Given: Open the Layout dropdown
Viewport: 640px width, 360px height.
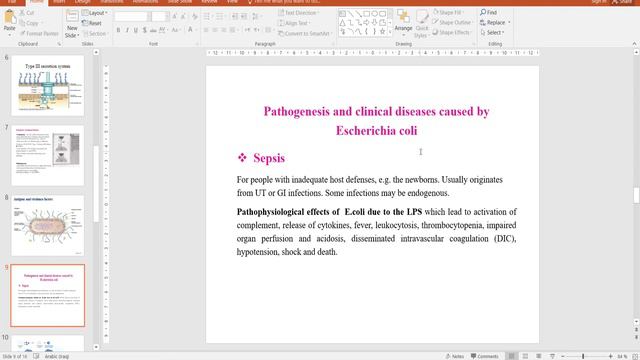Looking at the screenshot, I should tap(95, 13).
